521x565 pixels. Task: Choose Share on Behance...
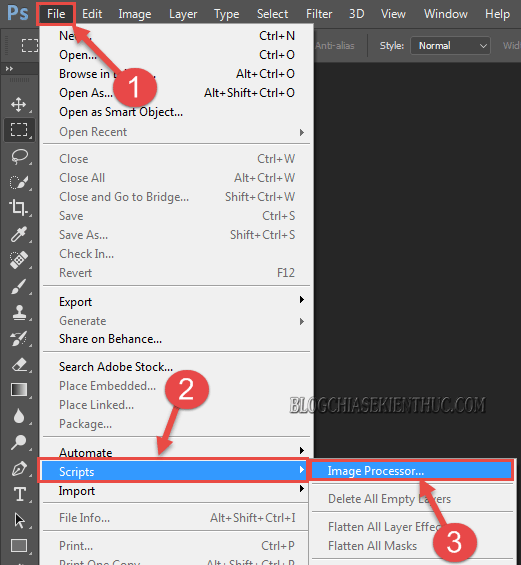click(177, 339)
